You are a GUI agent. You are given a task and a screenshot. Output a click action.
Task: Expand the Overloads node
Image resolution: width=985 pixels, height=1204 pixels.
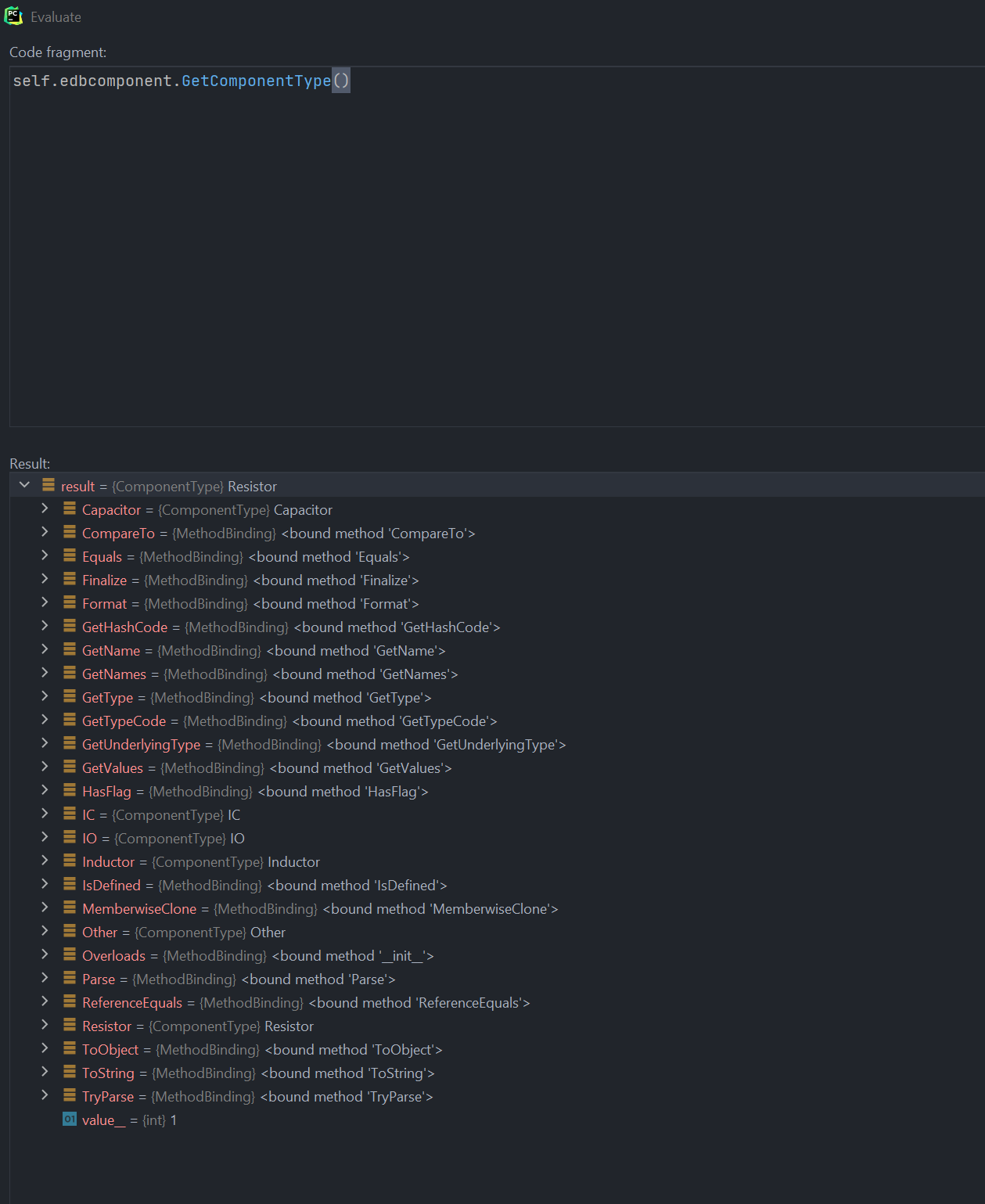(45, 954)
